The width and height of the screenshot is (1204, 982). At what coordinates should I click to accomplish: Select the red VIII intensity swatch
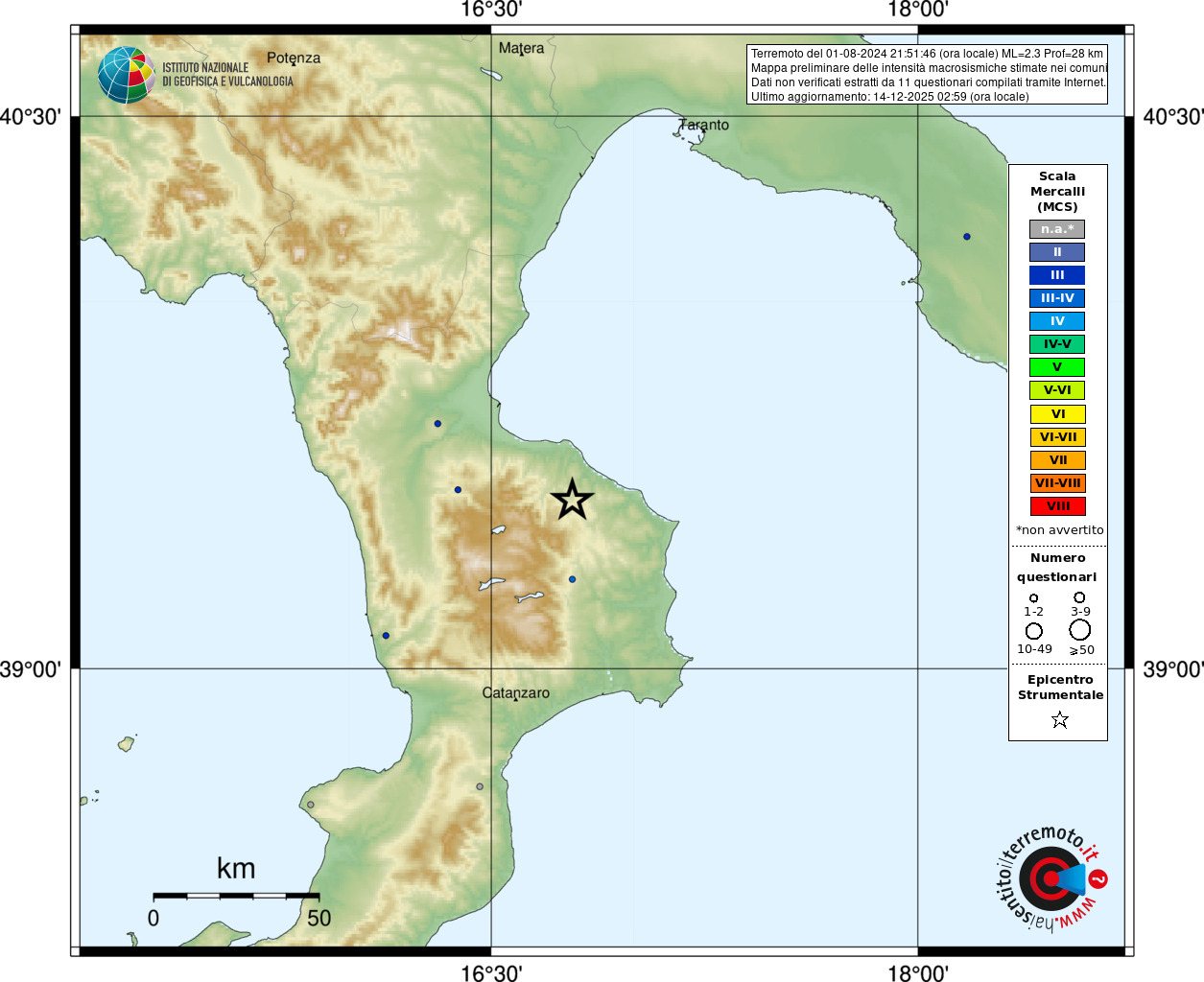tap(1057, 506)
